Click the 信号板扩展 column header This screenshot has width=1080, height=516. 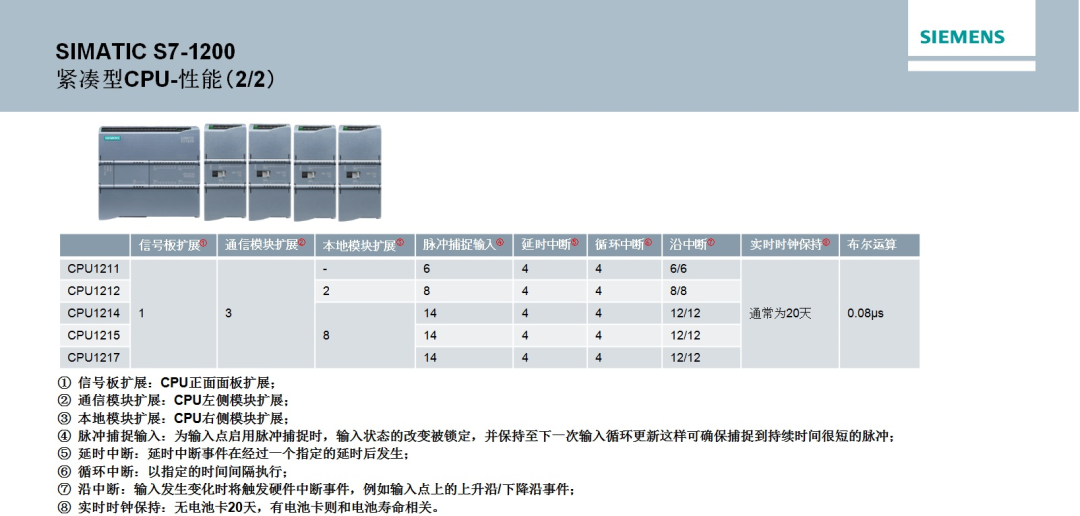(x=174, y=245)
